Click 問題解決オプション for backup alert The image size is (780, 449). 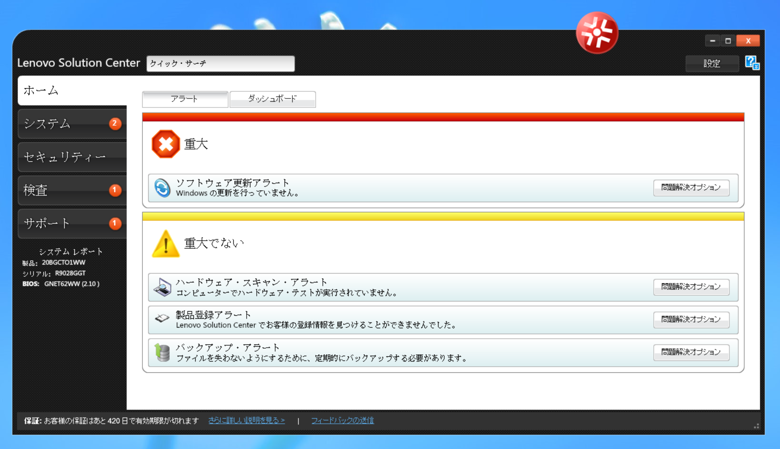[691, 352]
